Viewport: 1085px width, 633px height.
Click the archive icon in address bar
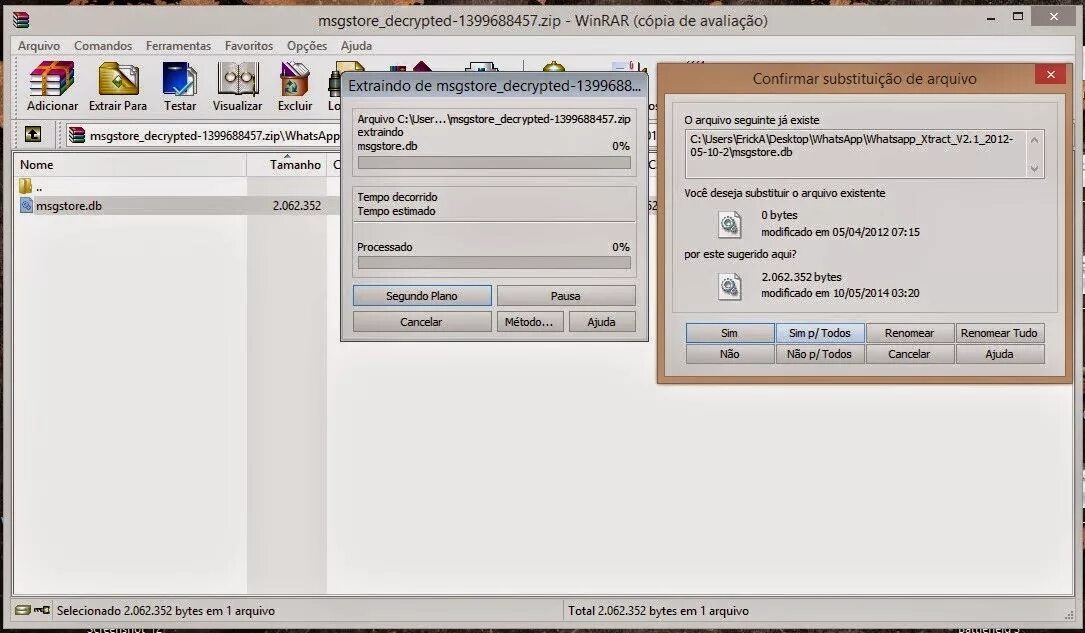(x=77, y=135)
